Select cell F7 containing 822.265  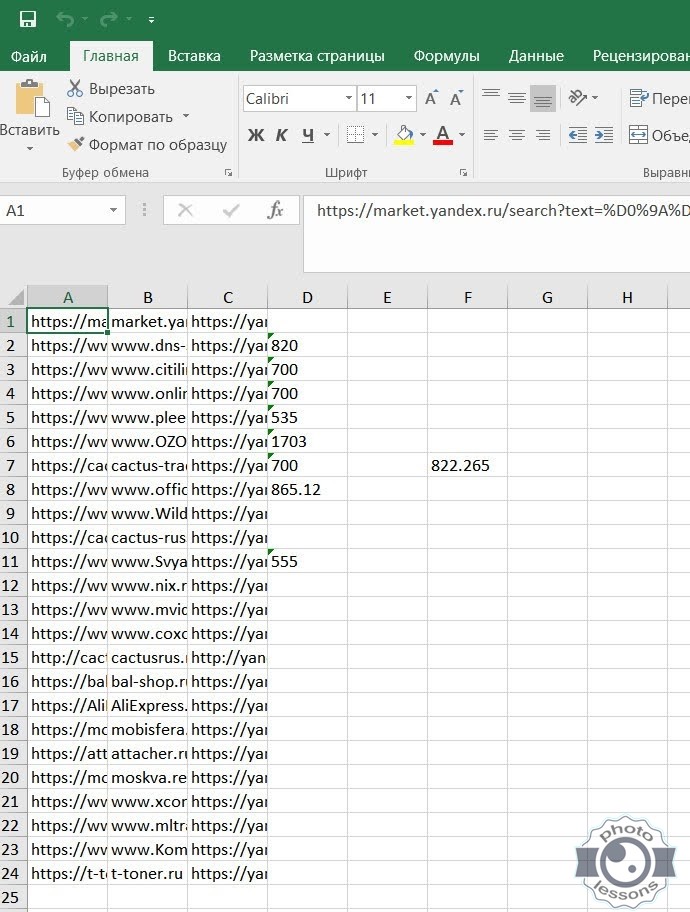[467, 465]
